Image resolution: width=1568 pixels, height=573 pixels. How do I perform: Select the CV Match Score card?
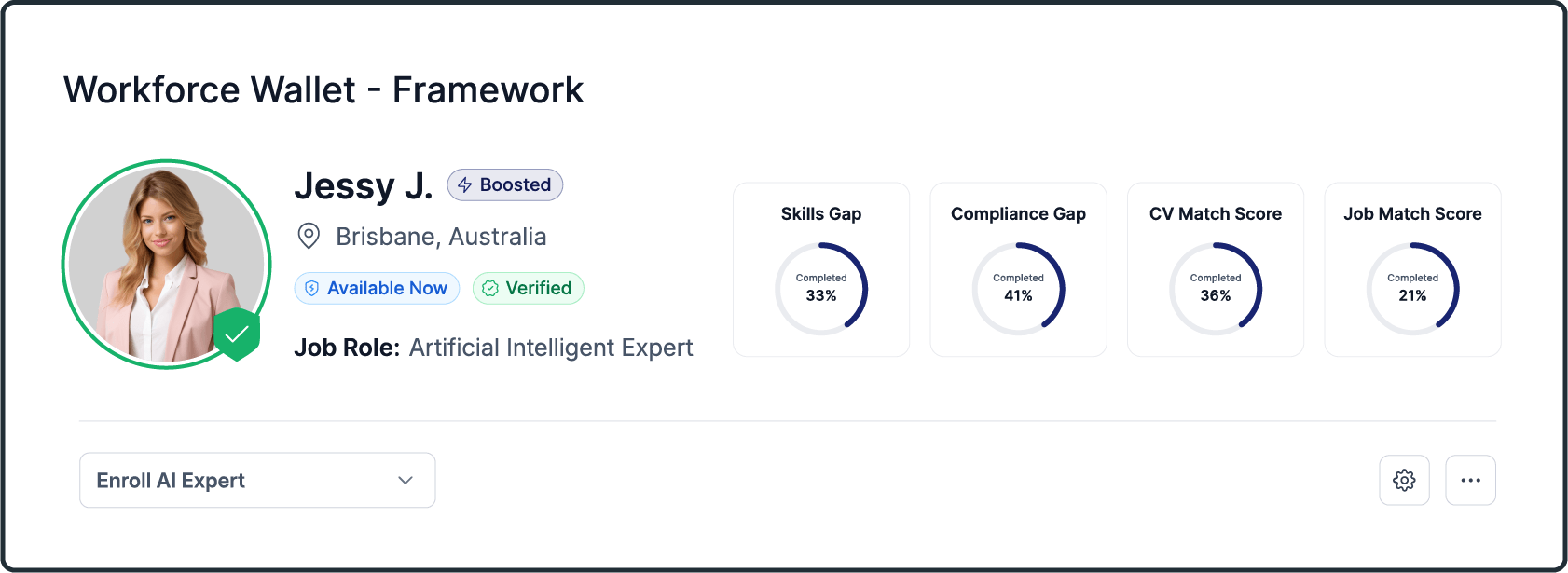[1216, 269]
